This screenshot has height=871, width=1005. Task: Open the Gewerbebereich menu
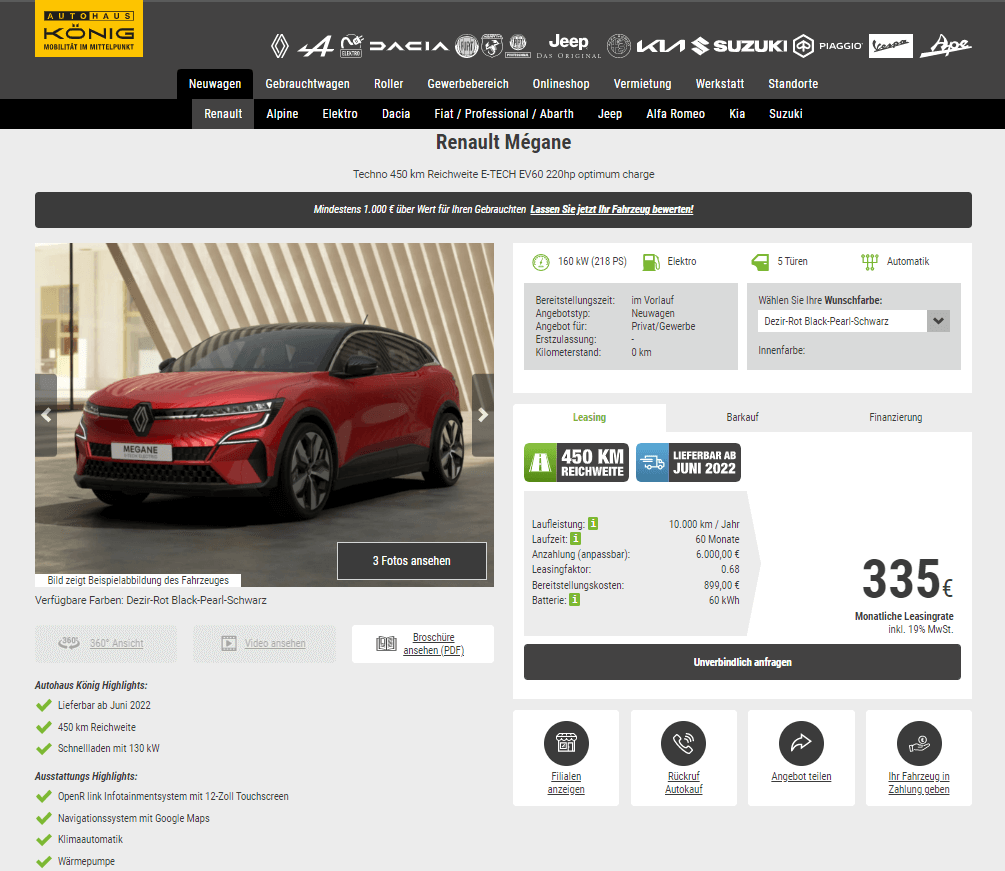tap(468, 84)
